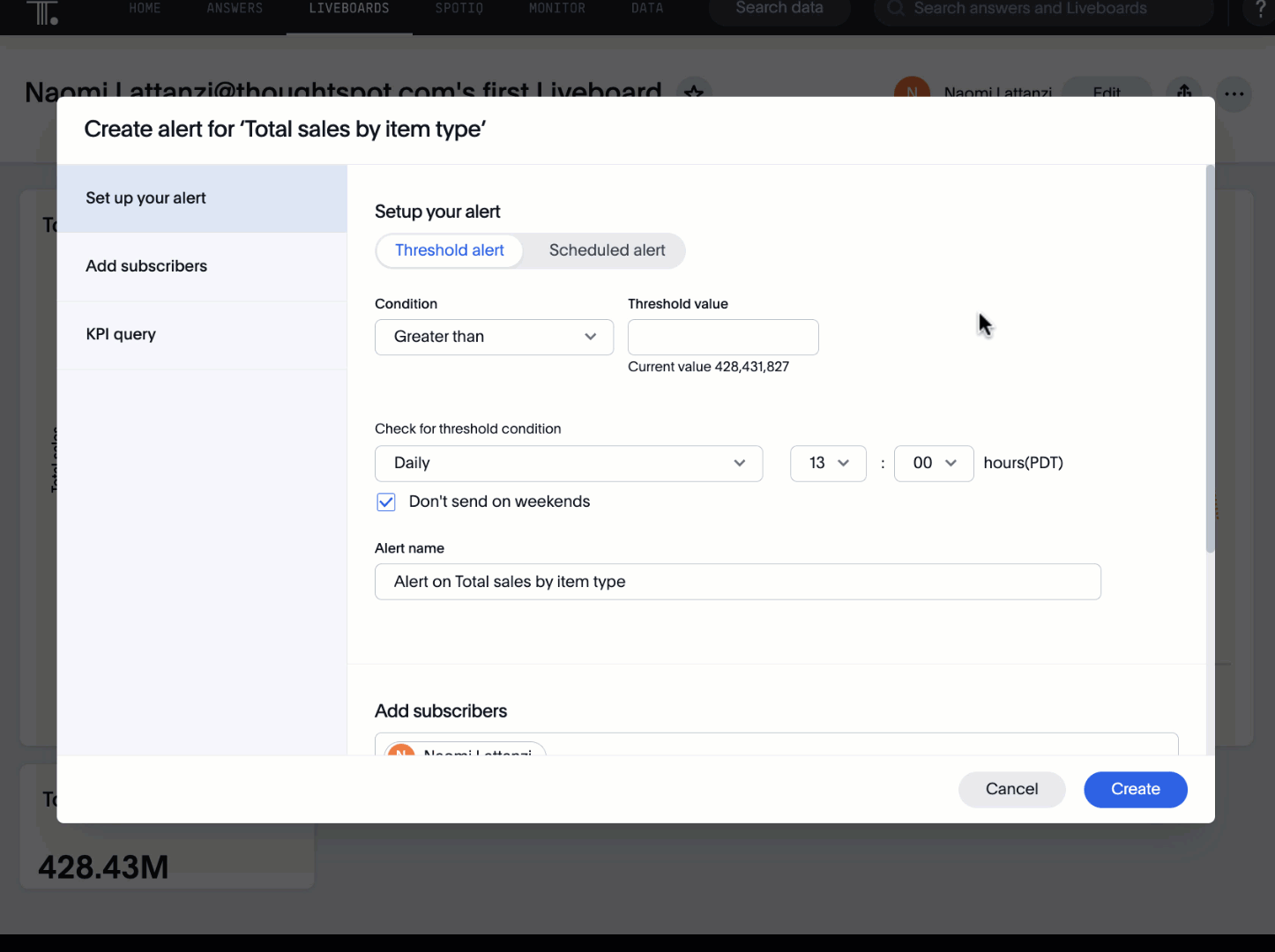This screenshot has width=1275, height=952.
Task: Open the minutes dropdown showing 00
Action: click(x=933, y=464)
